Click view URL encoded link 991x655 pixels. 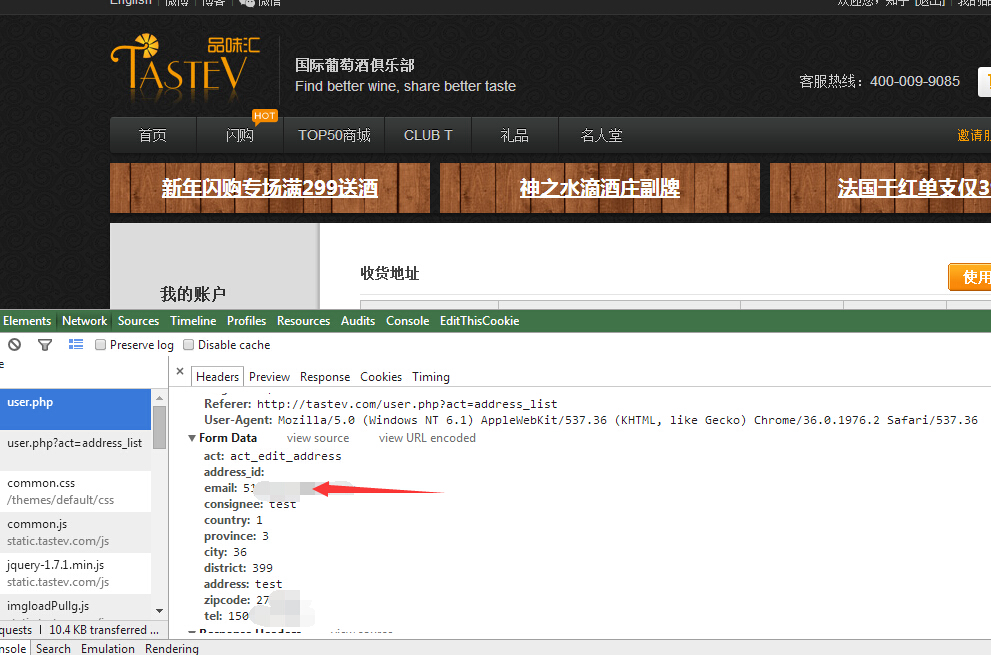427,438
